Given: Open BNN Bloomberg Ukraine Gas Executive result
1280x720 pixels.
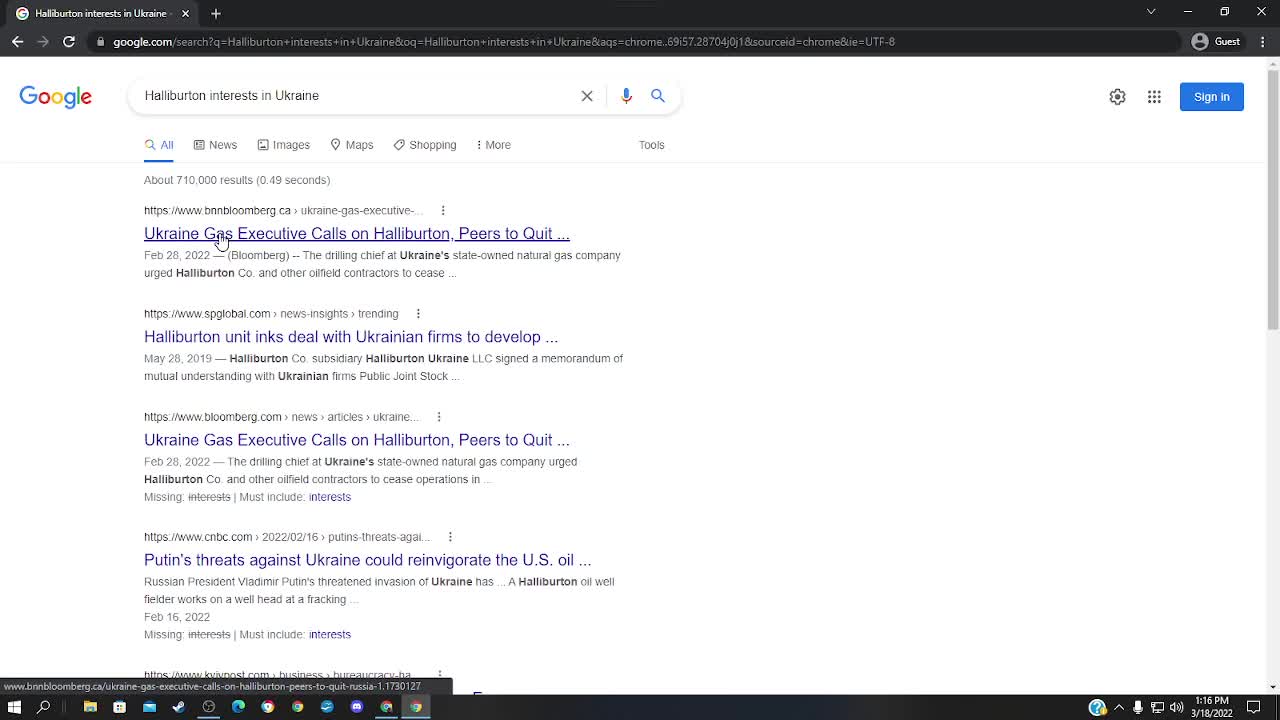Looking at the screenshot, I should tap(357, 234).
